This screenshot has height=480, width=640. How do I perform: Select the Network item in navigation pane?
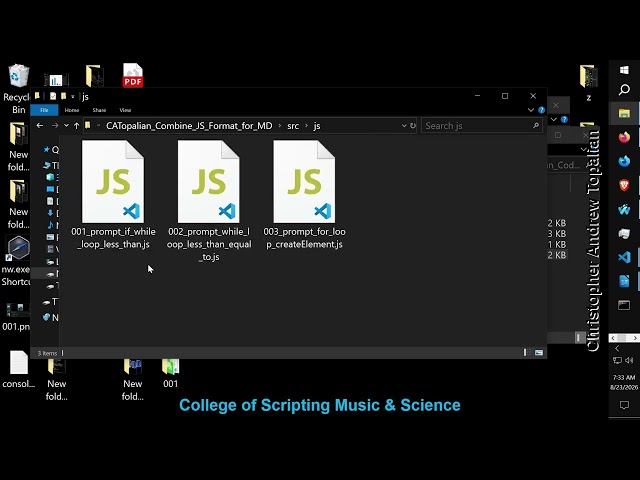click(x=51, y=317)
